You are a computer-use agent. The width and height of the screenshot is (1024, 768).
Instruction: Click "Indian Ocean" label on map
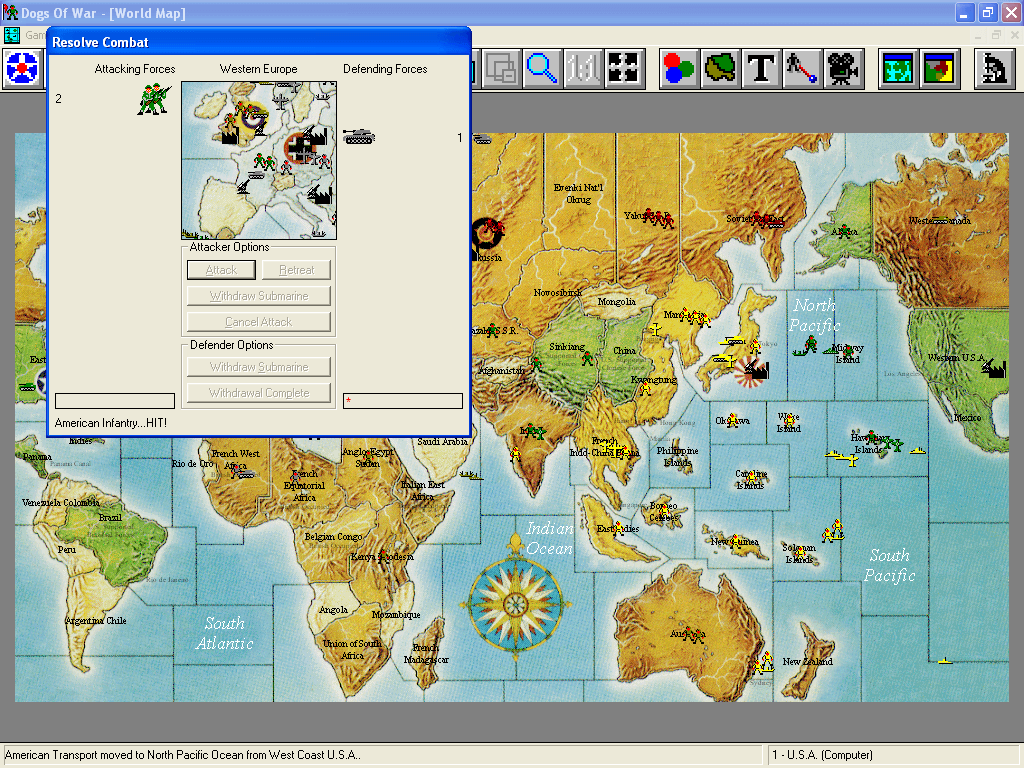tap(550, 538)
